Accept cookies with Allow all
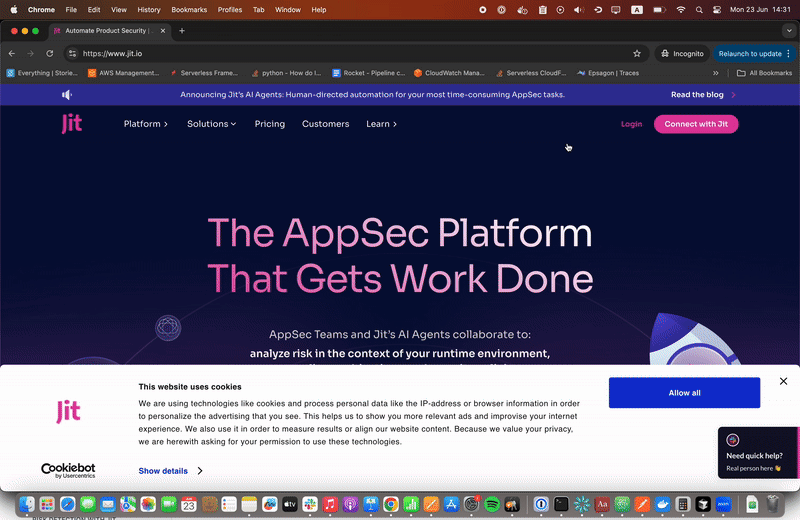800x520 pixels. click(x=684, y=392)
